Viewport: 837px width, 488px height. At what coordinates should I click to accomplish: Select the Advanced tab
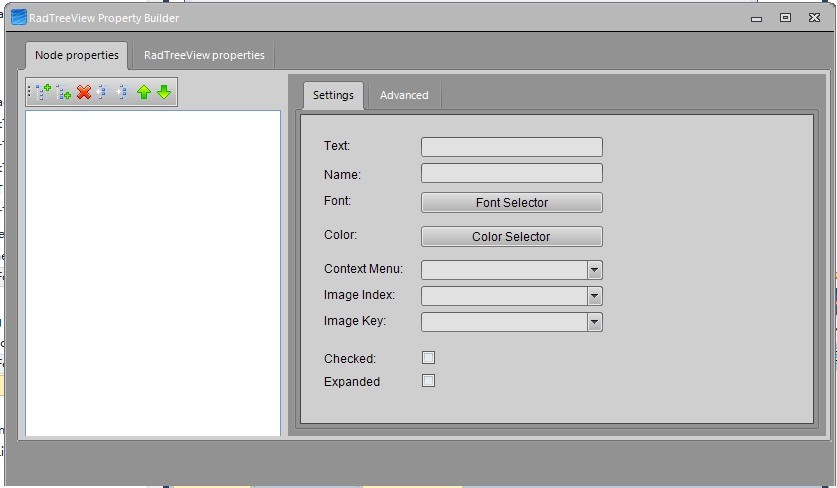tap(404, 95)
